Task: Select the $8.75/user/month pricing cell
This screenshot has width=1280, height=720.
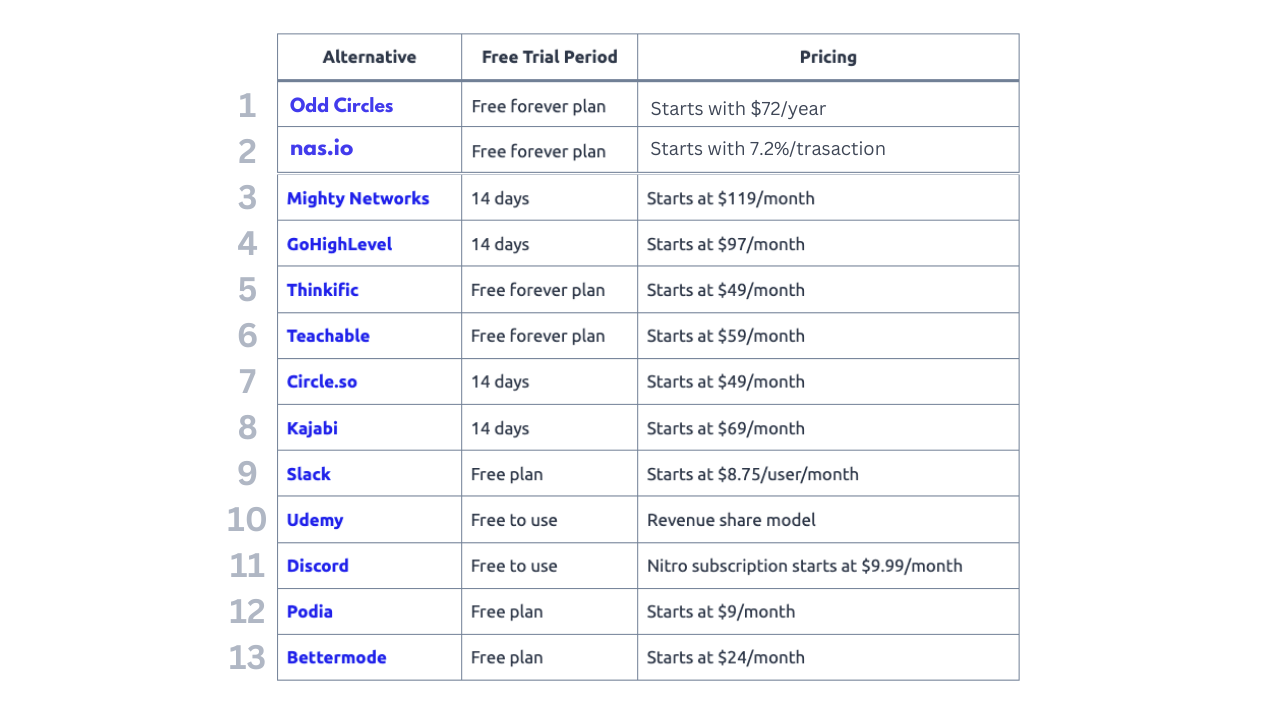Action: pos(752,474)
